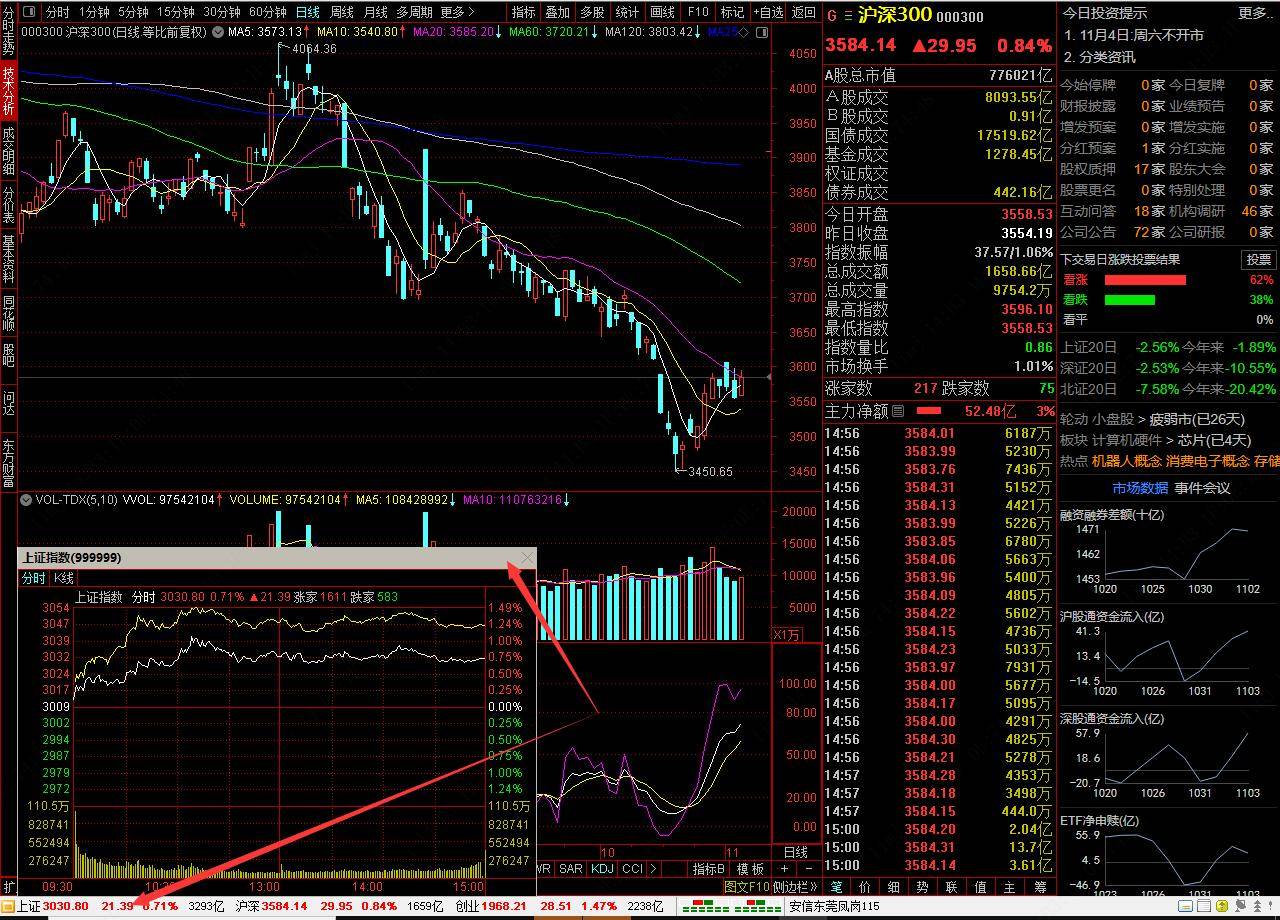Zoom out chart with − button

[808, 869]
